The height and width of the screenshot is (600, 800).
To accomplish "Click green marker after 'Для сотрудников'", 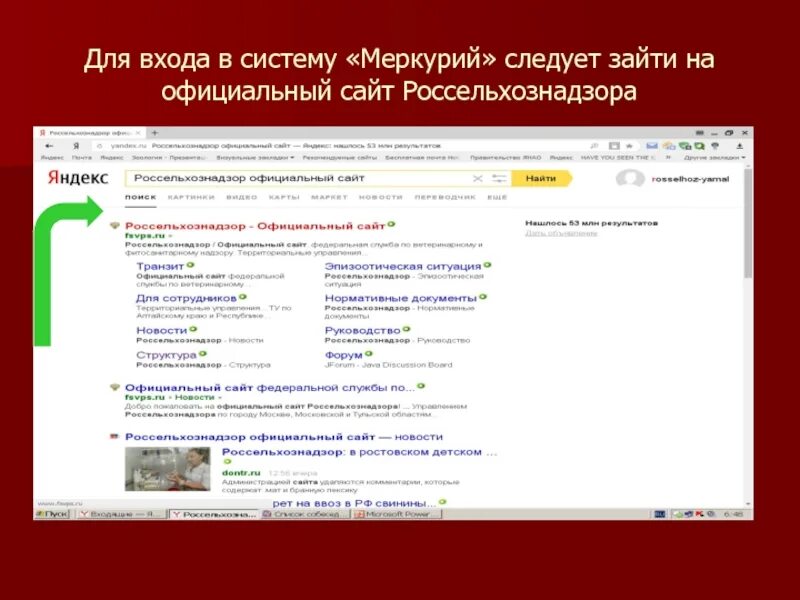I will point(243,296).
